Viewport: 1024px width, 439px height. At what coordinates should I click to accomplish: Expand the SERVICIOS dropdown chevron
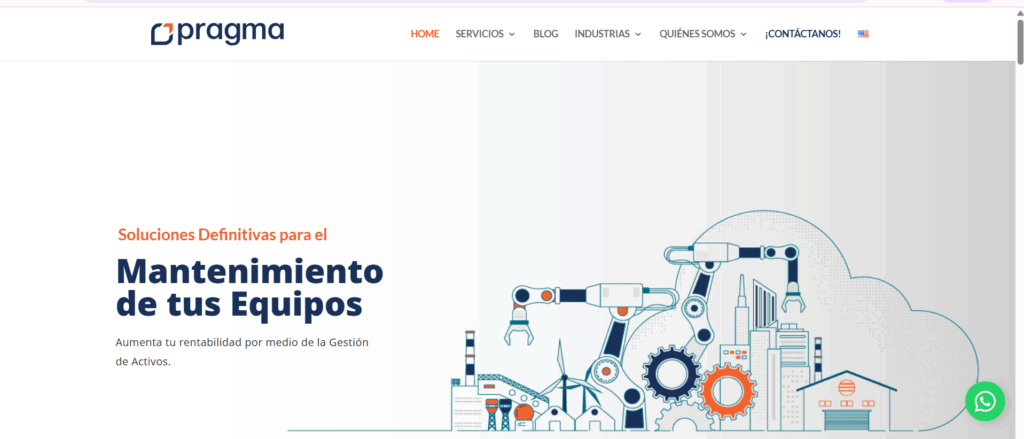(x=512, y=34)
